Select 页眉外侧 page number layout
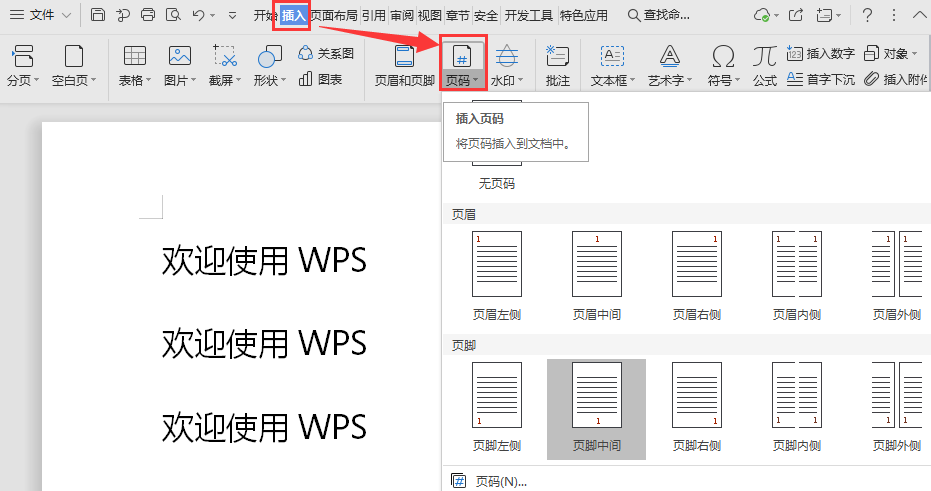Viewport: 931px width, 491px height. pos(897,276)
